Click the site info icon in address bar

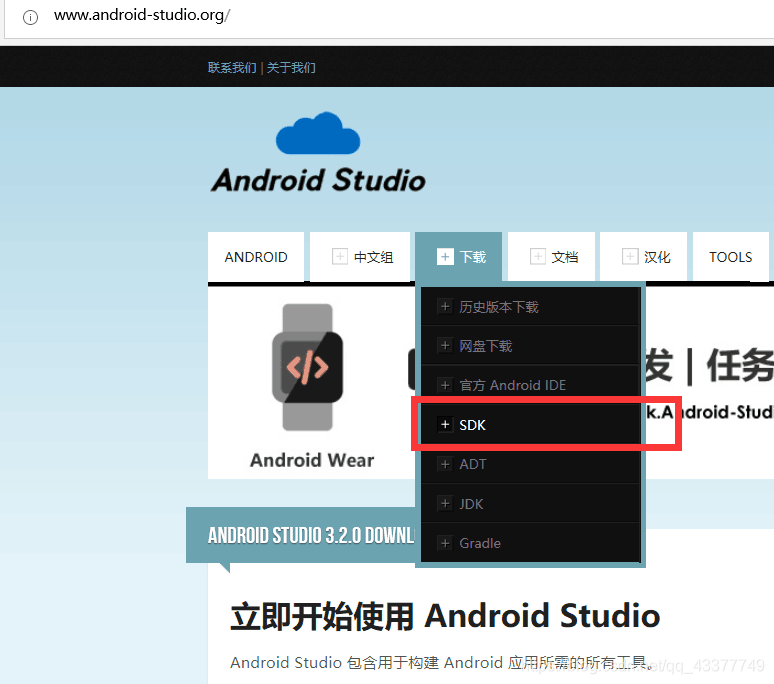tap(30, 17)
